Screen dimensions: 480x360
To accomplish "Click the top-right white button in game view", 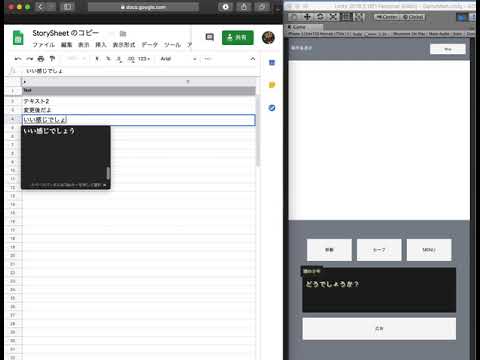I will click(448, 49).
